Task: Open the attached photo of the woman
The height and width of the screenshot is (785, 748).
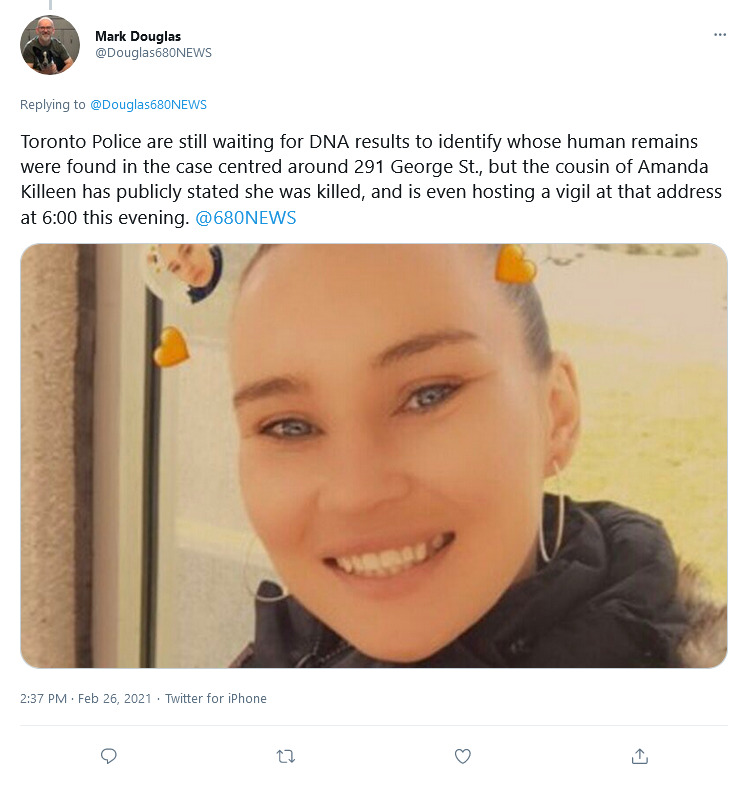Action: pos(373,456)
